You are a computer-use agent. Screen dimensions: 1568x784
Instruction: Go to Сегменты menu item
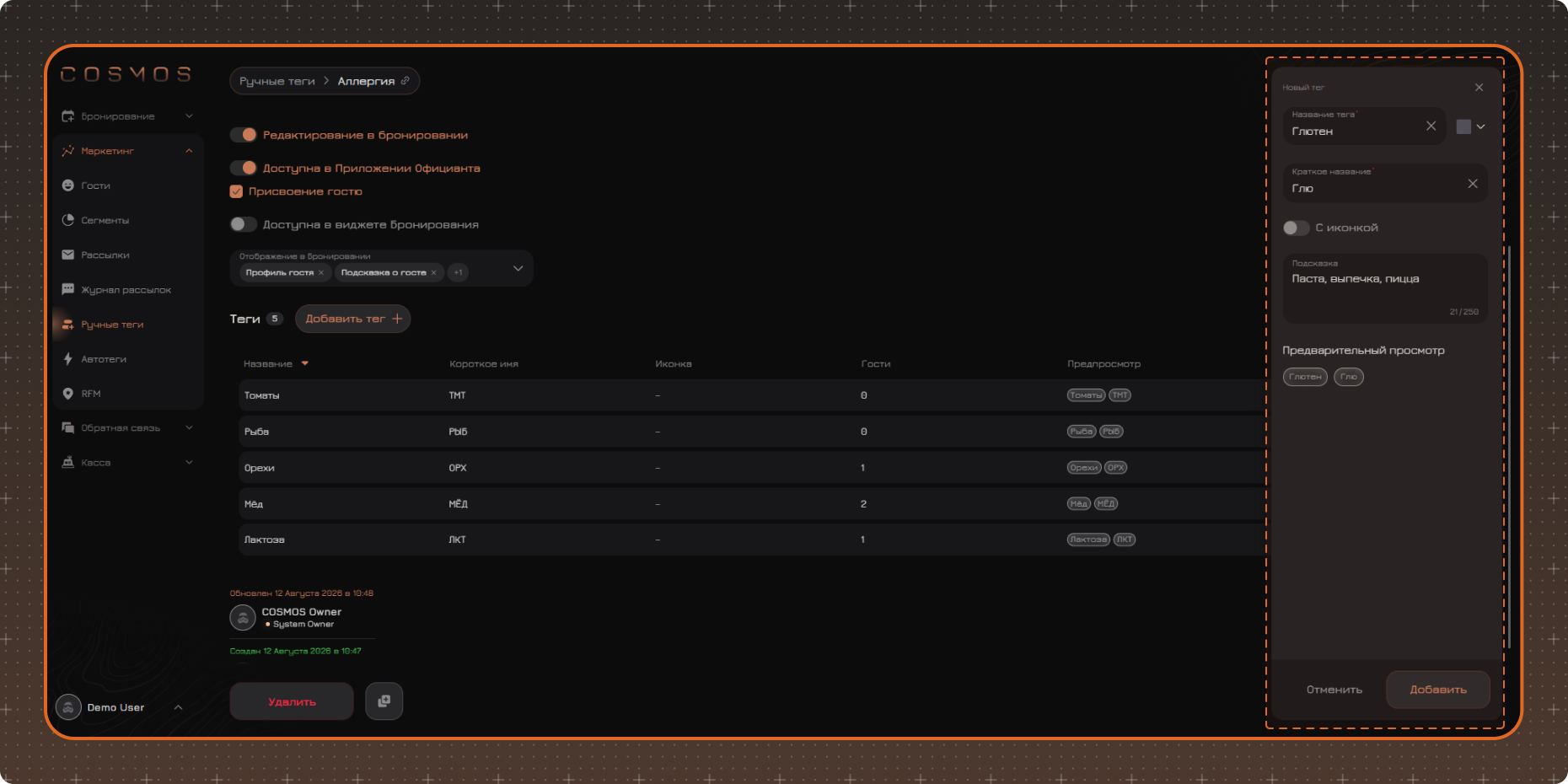105,220
